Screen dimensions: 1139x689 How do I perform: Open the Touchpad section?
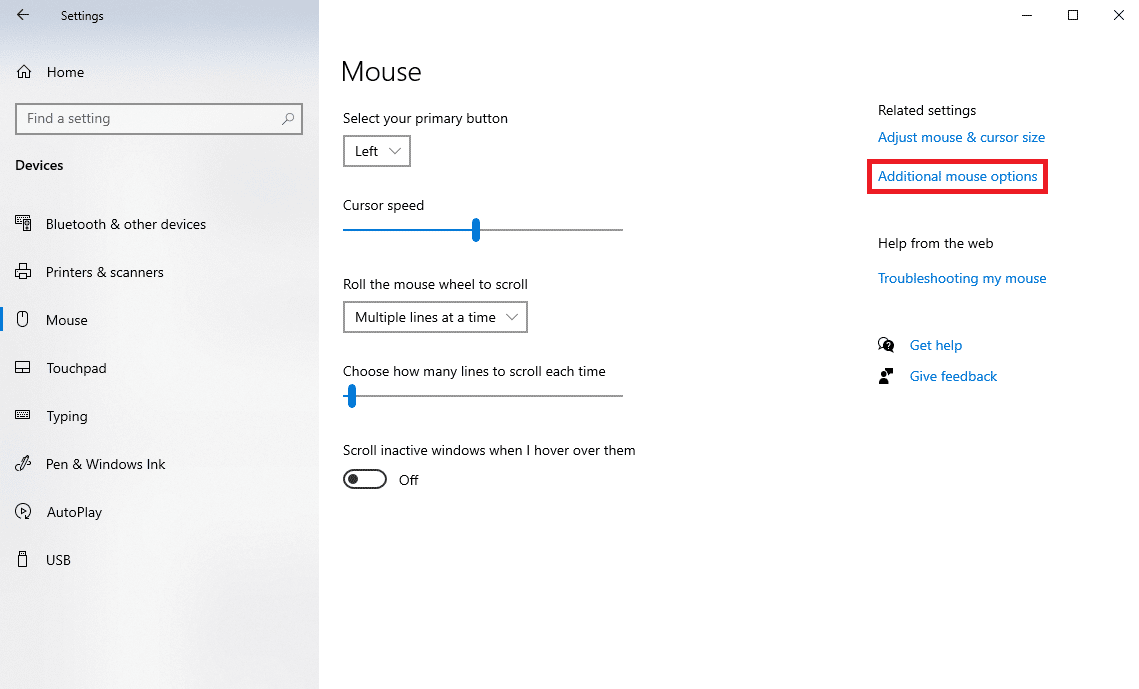coord(76,368)
